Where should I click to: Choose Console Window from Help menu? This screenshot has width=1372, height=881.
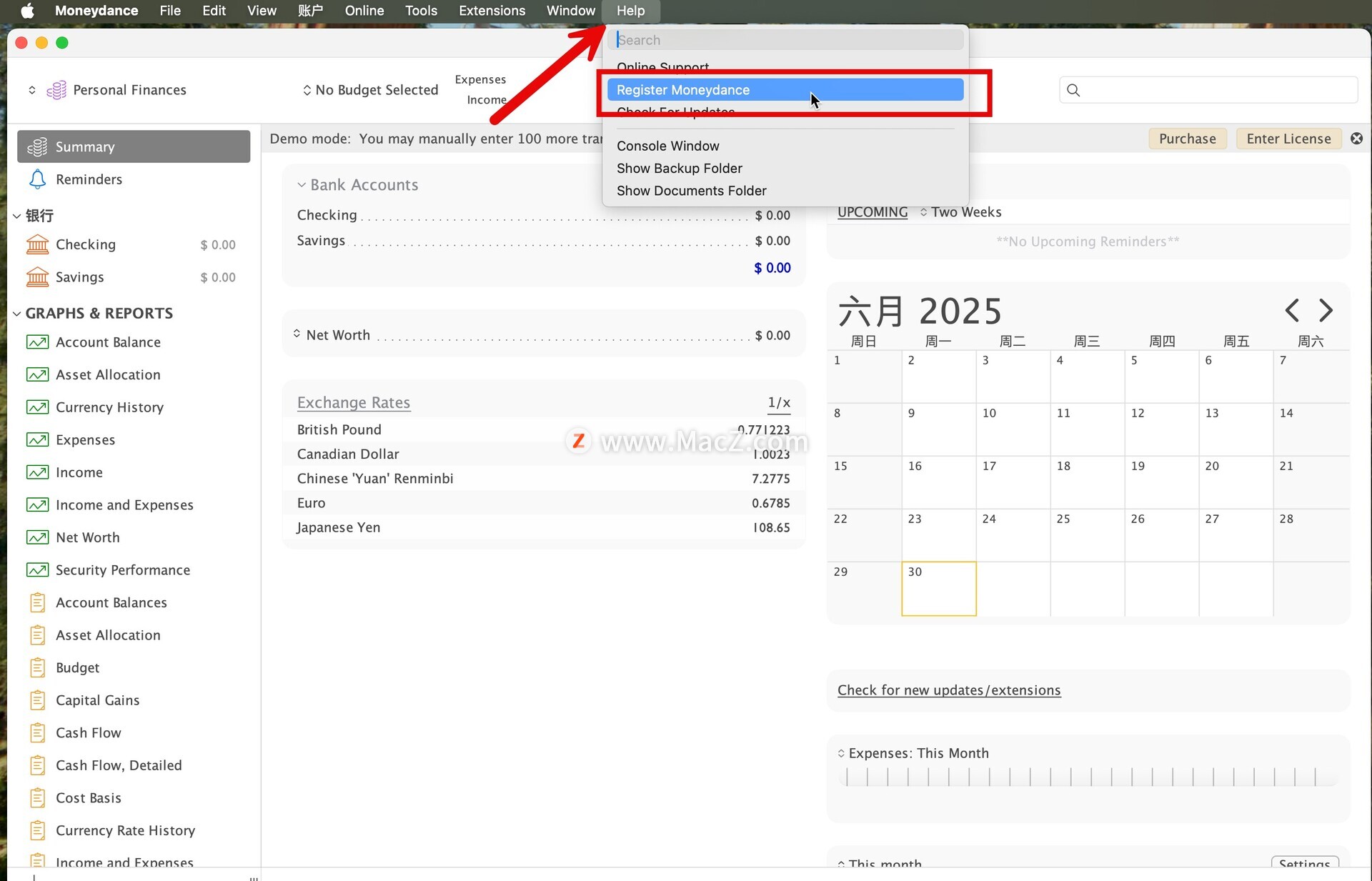pyautogui.click(x=667, y=146)
